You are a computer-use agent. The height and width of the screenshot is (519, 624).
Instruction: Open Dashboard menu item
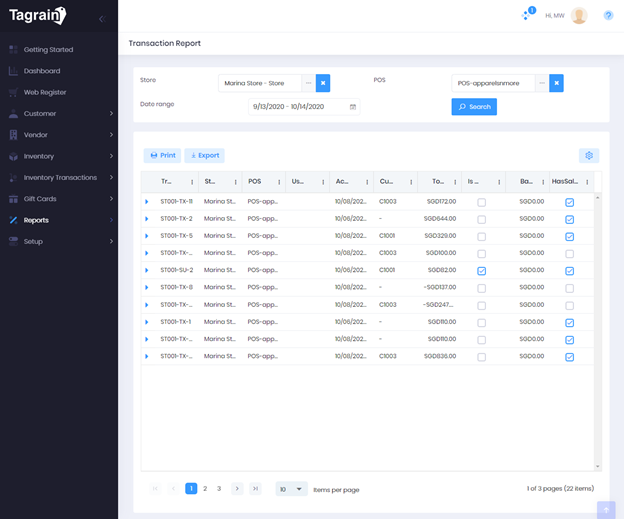coord(42,71)
